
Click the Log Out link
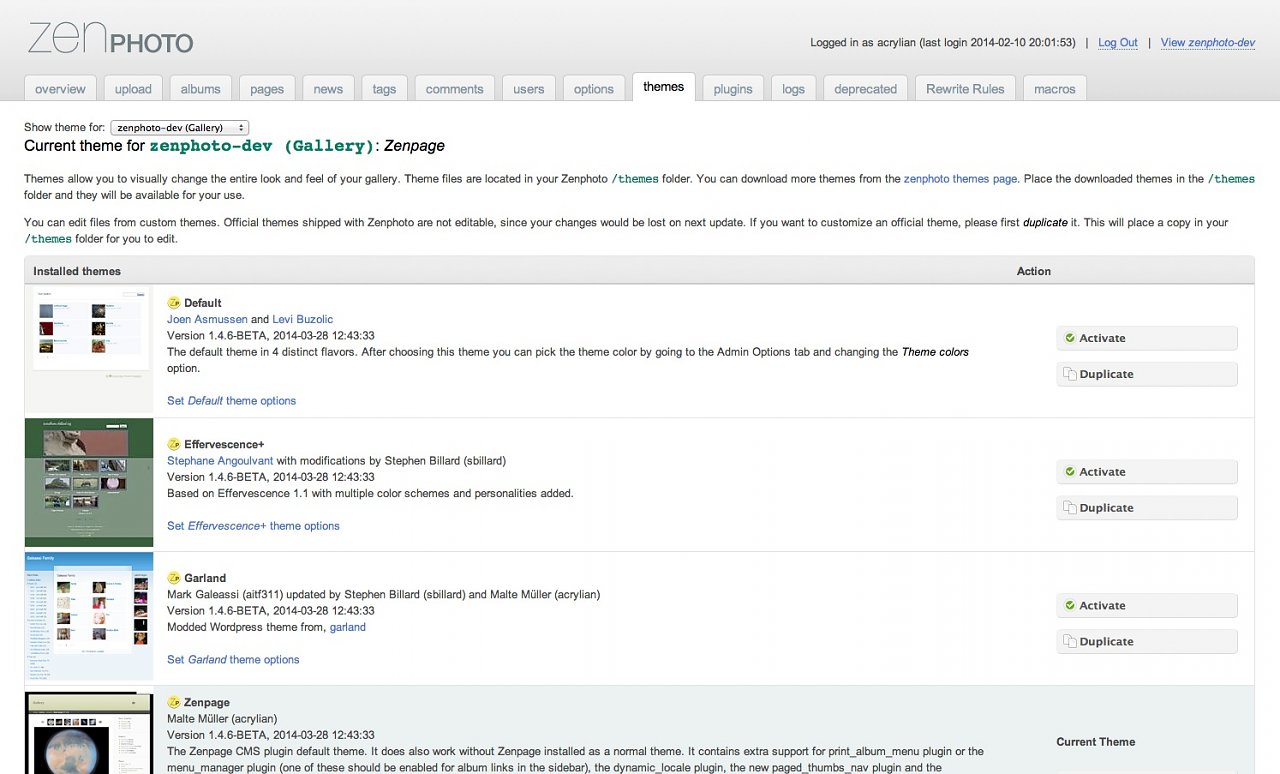pyautogui.click(x=1118, y=43)
